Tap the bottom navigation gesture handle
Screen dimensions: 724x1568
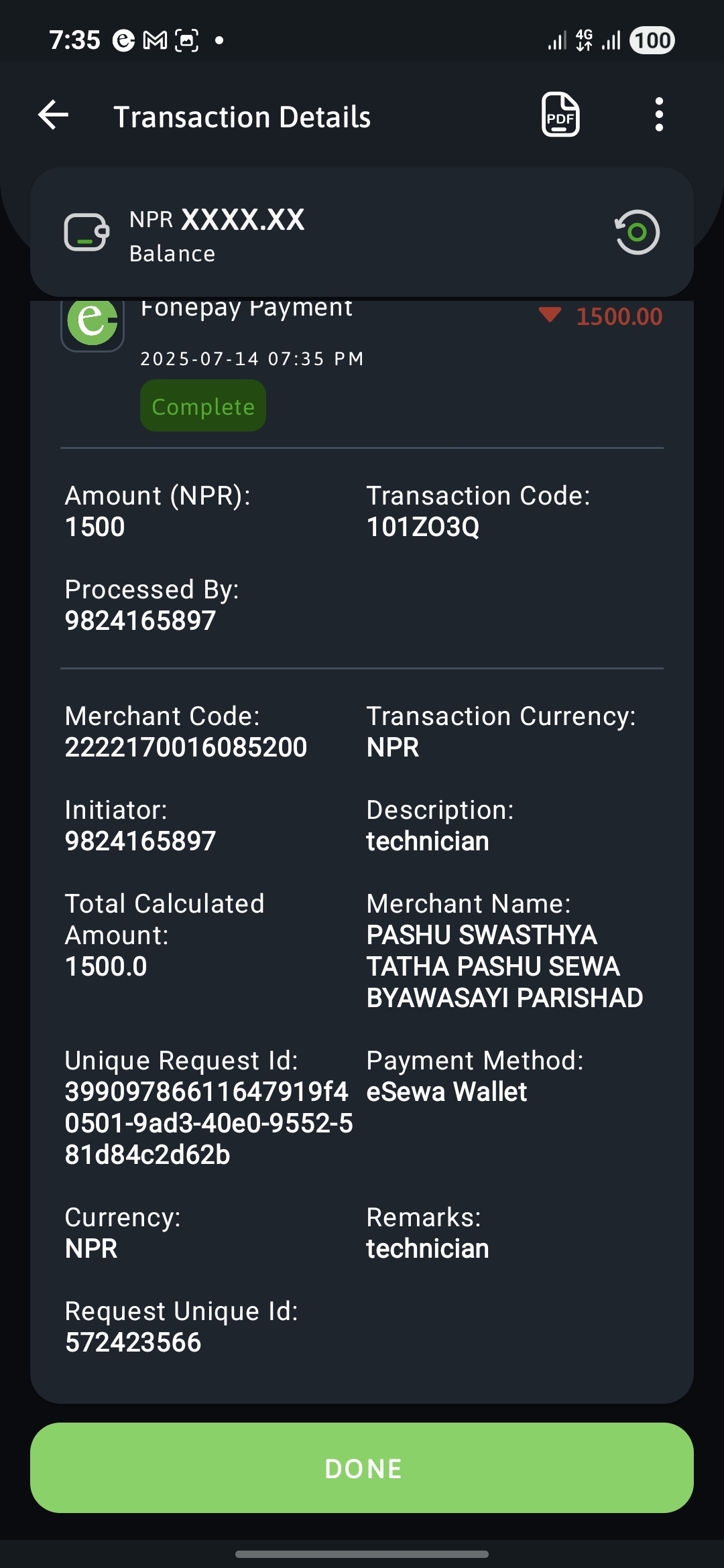(362, 1554)
